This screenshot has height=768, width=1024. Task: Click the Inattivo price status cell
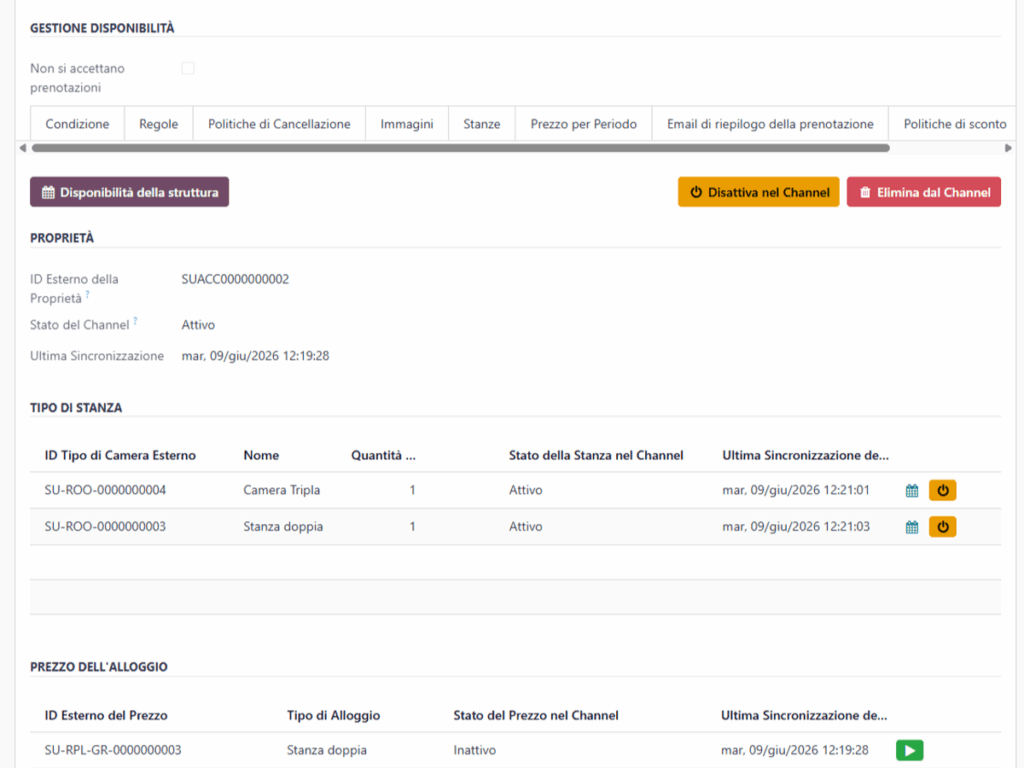click(475, 750)
